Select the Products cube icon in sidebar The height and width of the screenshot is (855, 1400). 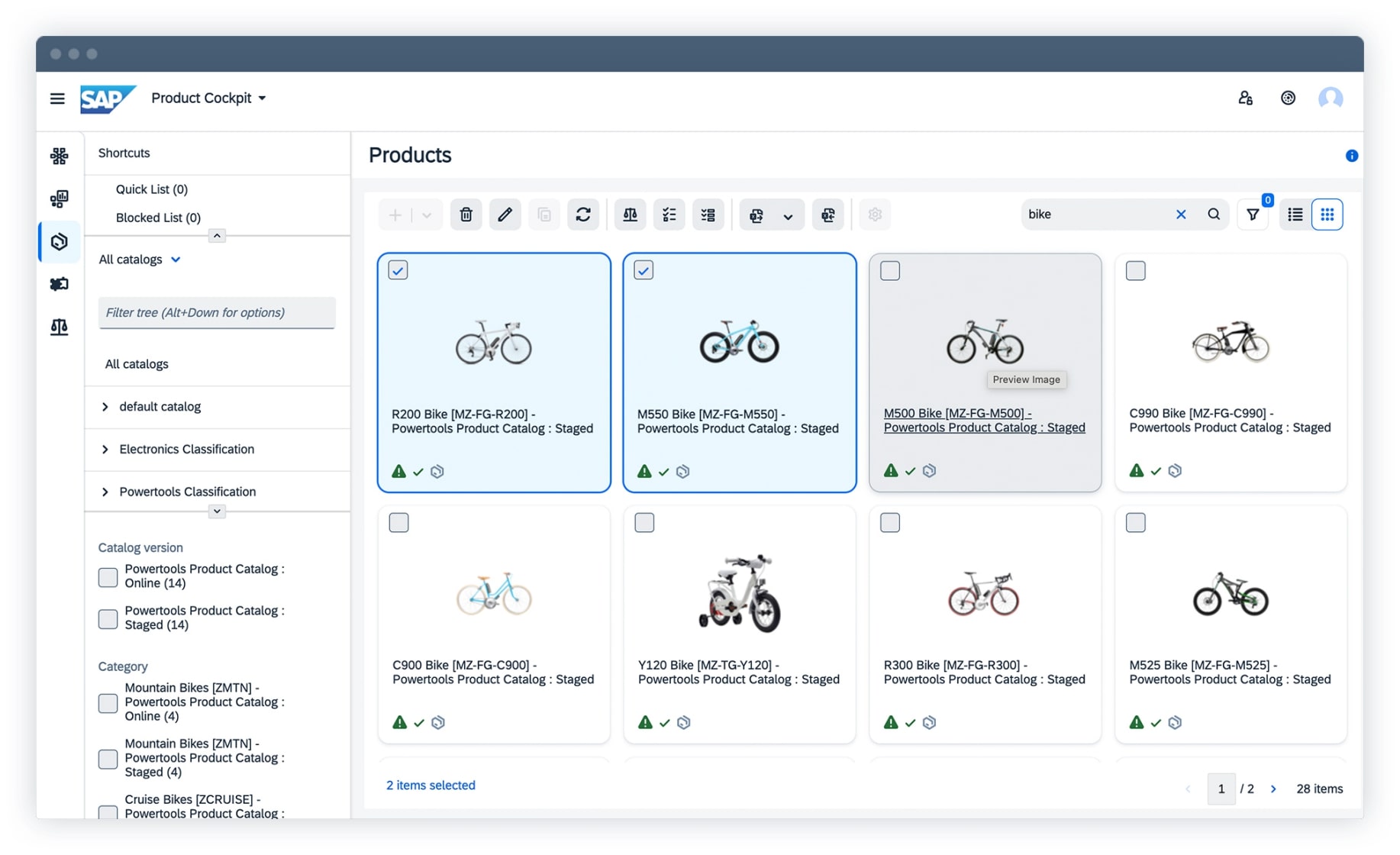coord(60,242)
